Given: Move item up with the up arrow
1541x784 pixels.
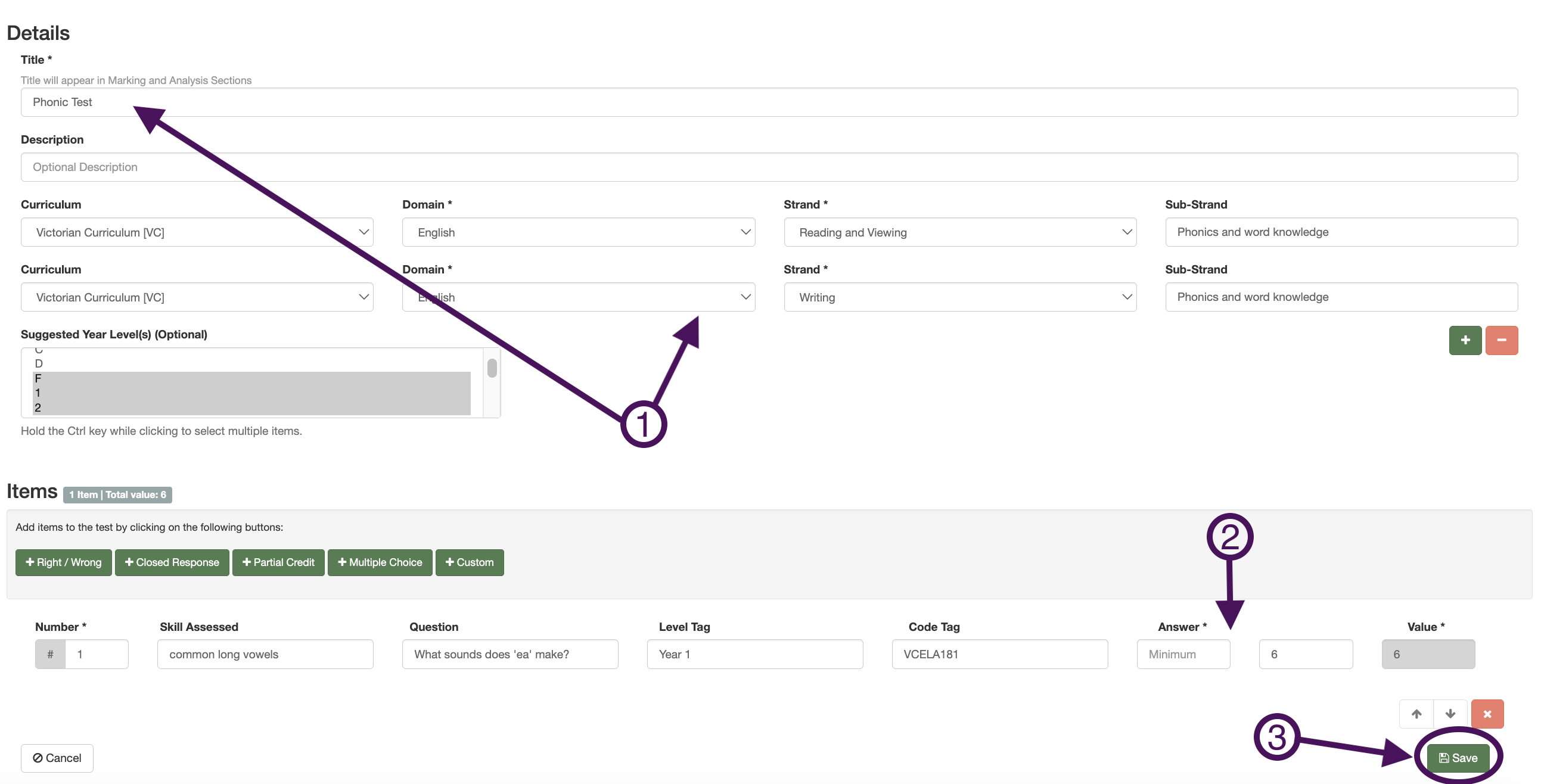Looking at the screenshot, I should point(1416,714).
